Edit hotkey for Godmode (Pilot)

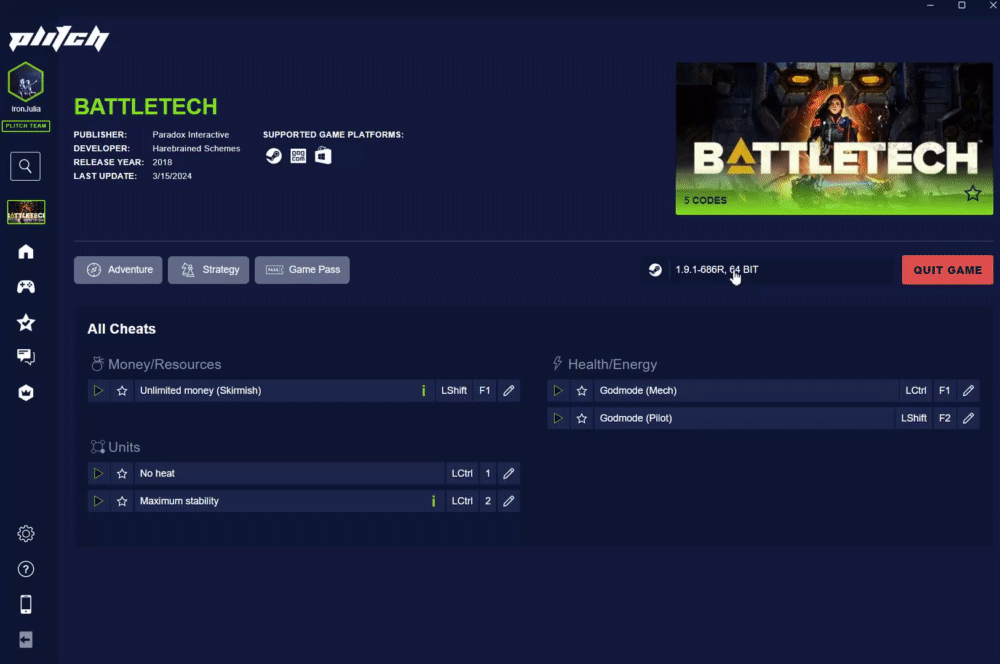click(x=968, y=418)
